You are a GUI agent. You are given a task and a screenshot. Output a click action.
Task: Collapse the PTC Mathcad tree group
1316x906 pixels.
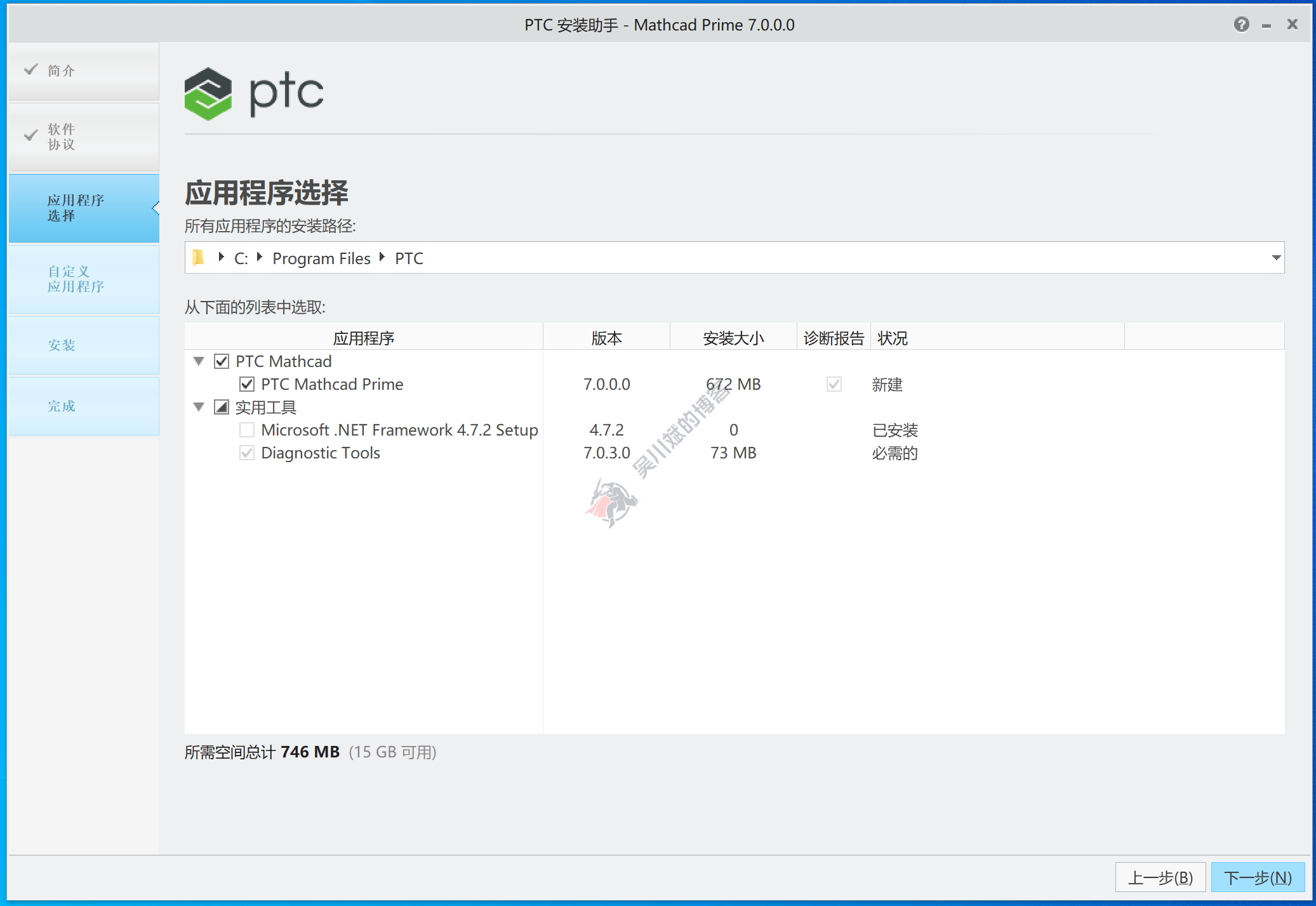tap(199, 361)
